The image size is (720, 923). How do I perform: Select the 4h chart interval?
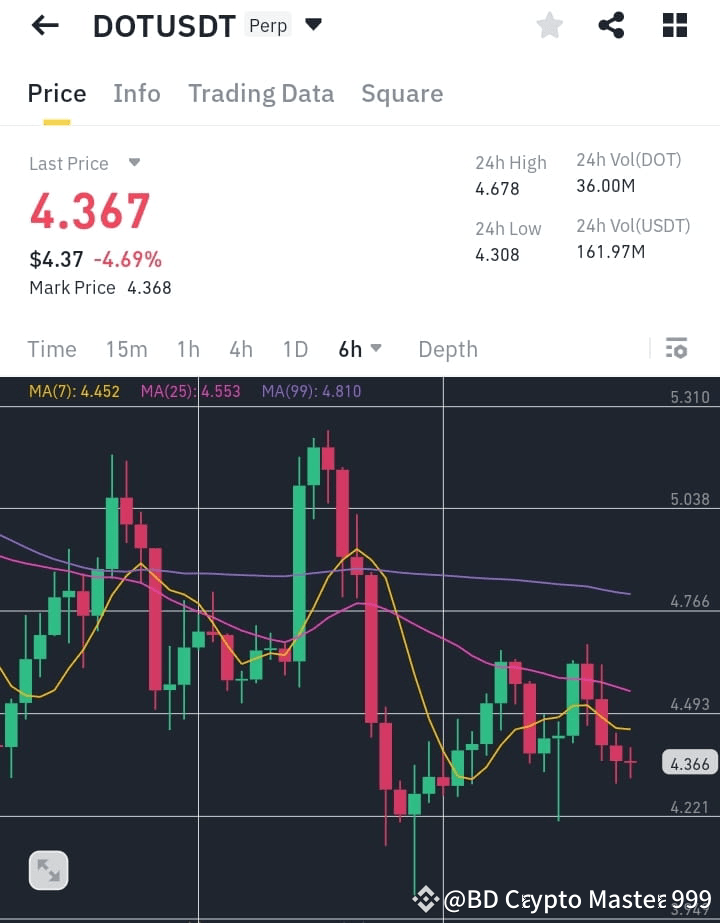241,349
